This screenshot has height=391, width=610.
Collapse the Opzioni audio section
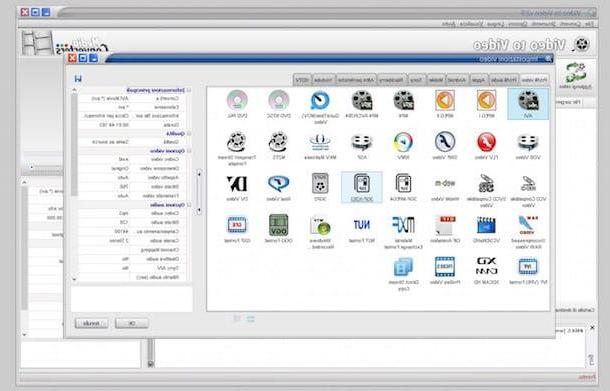[x=189, y=205]
